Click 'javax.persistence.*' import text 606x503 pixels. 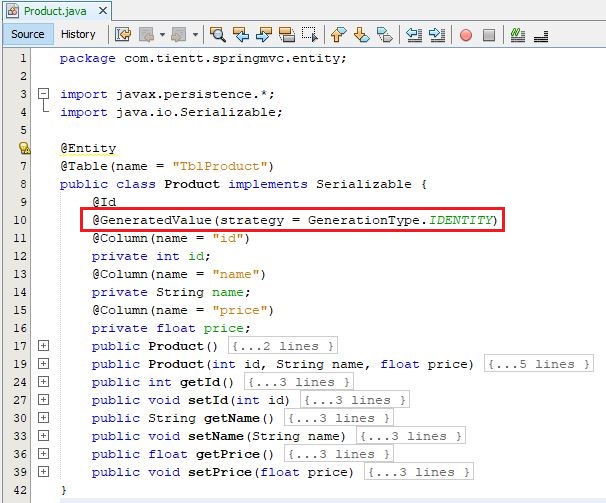(x=192, y=94)
